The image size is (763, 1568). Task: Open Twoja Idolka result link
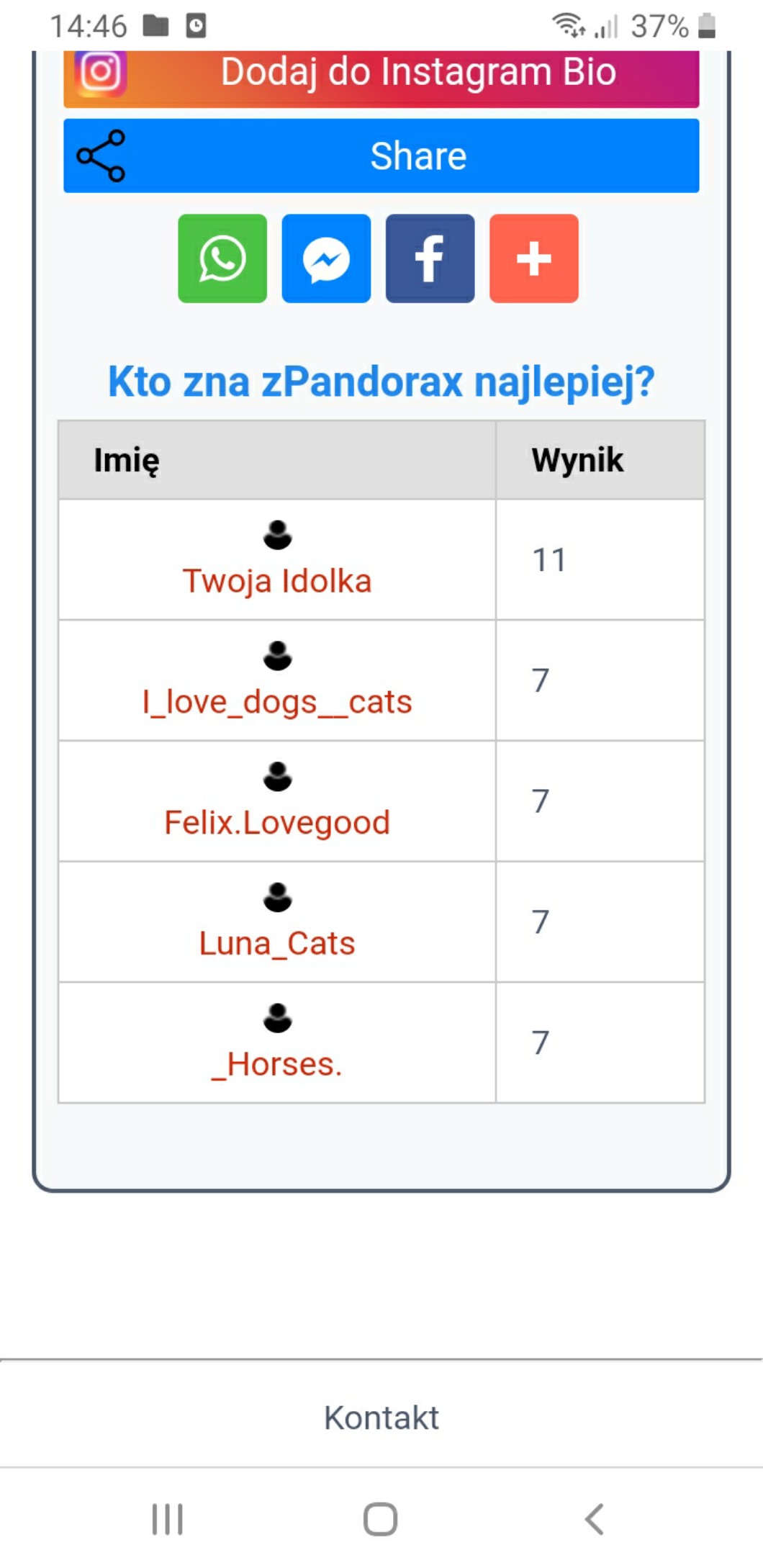277,581
